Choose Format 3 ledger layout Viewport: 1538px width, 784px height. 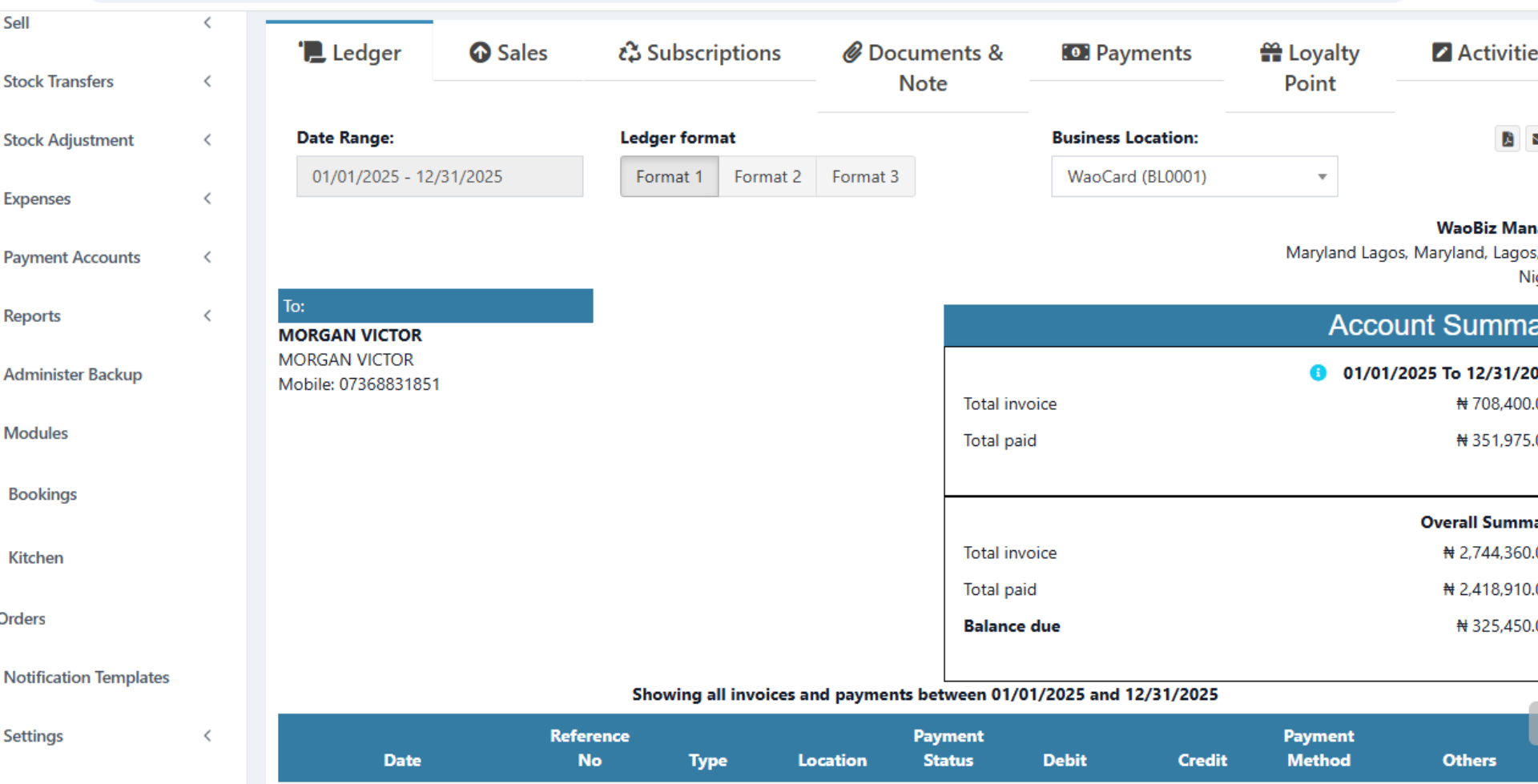pyautogui.click(x=865, y=176)
